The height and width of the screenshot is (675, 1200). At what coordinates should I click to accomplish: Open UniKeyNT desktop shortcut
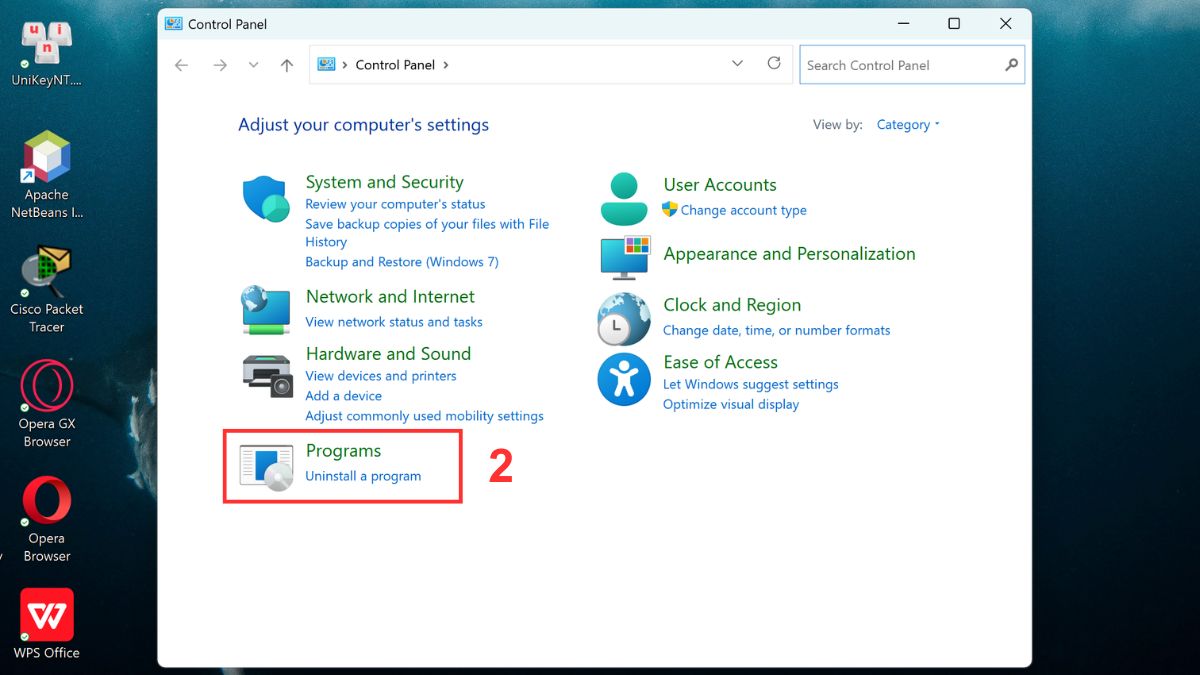47,53
